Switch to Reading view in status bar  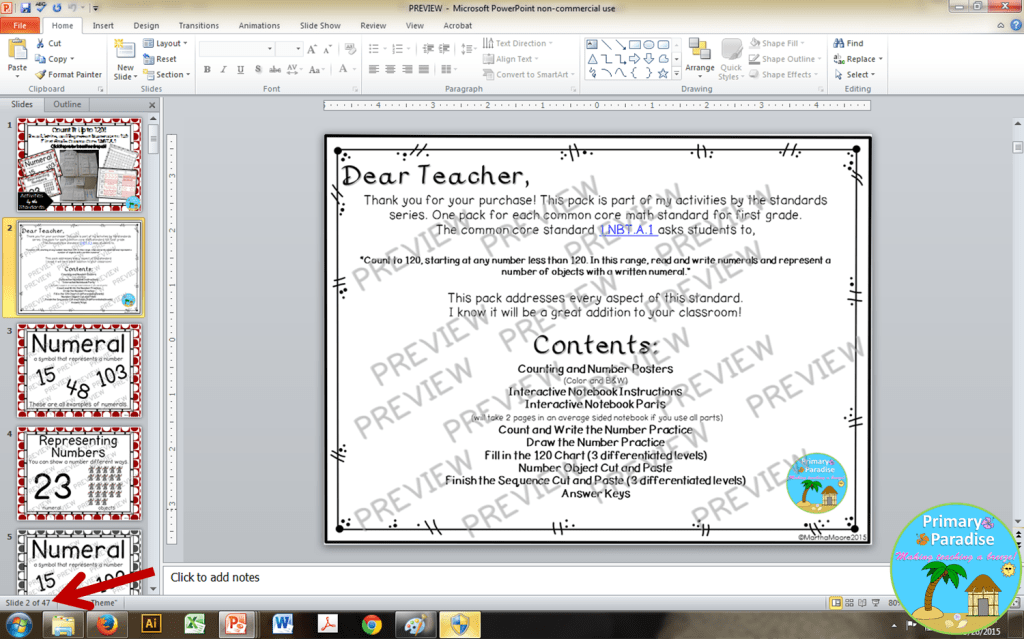pos(862,602)
